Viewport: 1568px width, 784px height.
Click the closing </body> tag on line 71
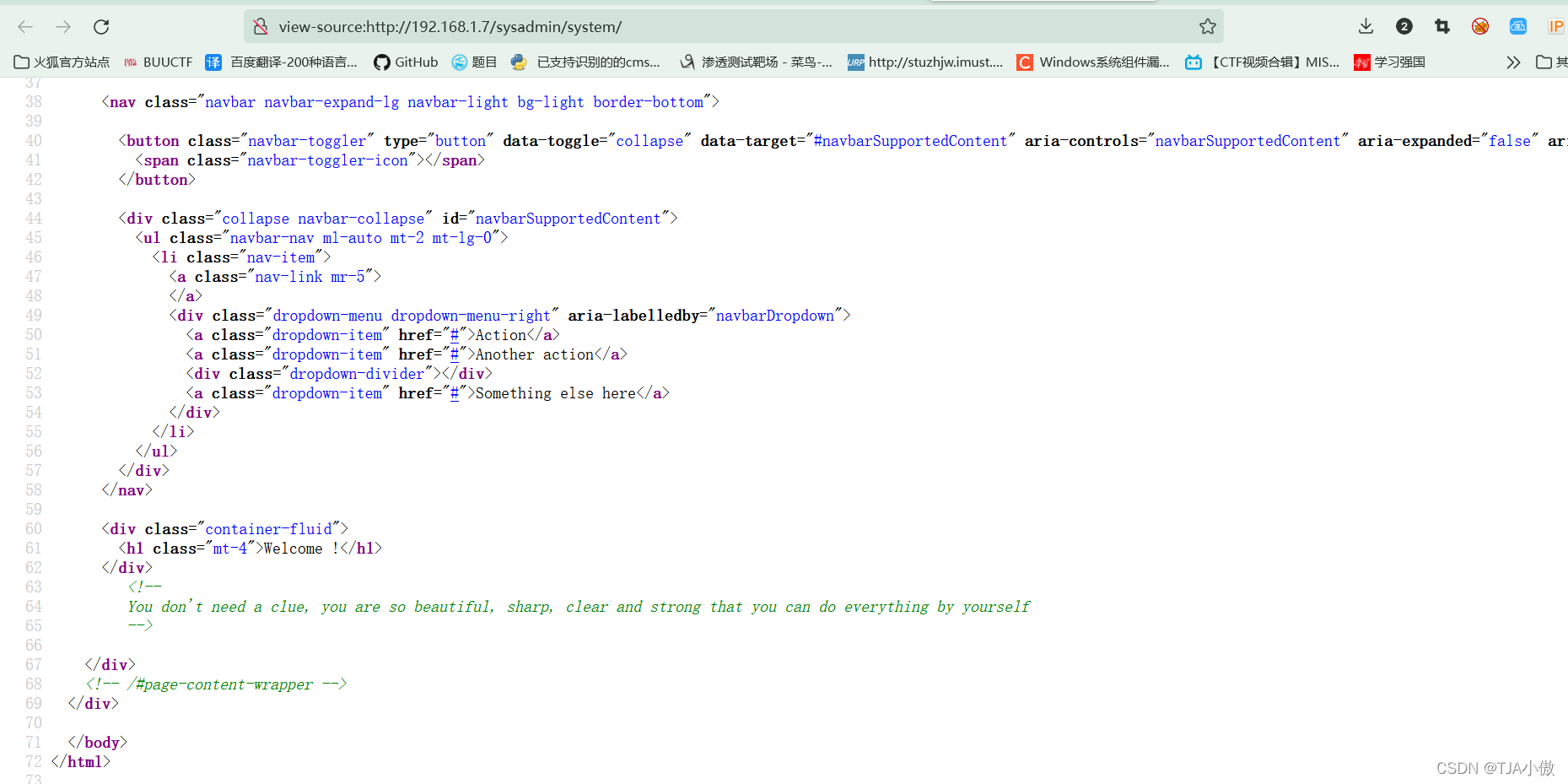[98, 743]
